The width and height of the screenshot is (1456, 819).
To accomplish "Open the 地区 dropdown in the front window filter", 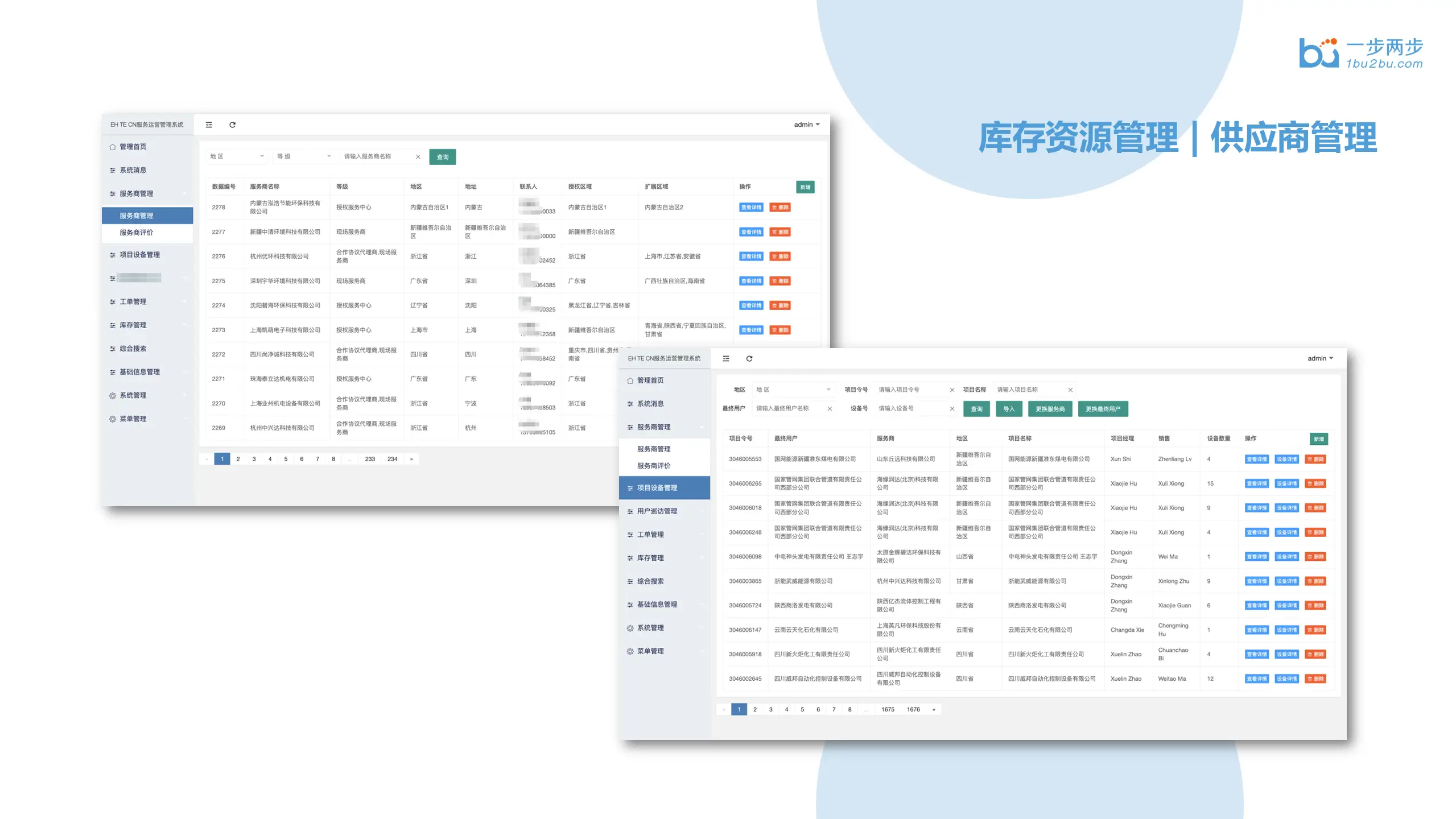I will coord(793,390).
